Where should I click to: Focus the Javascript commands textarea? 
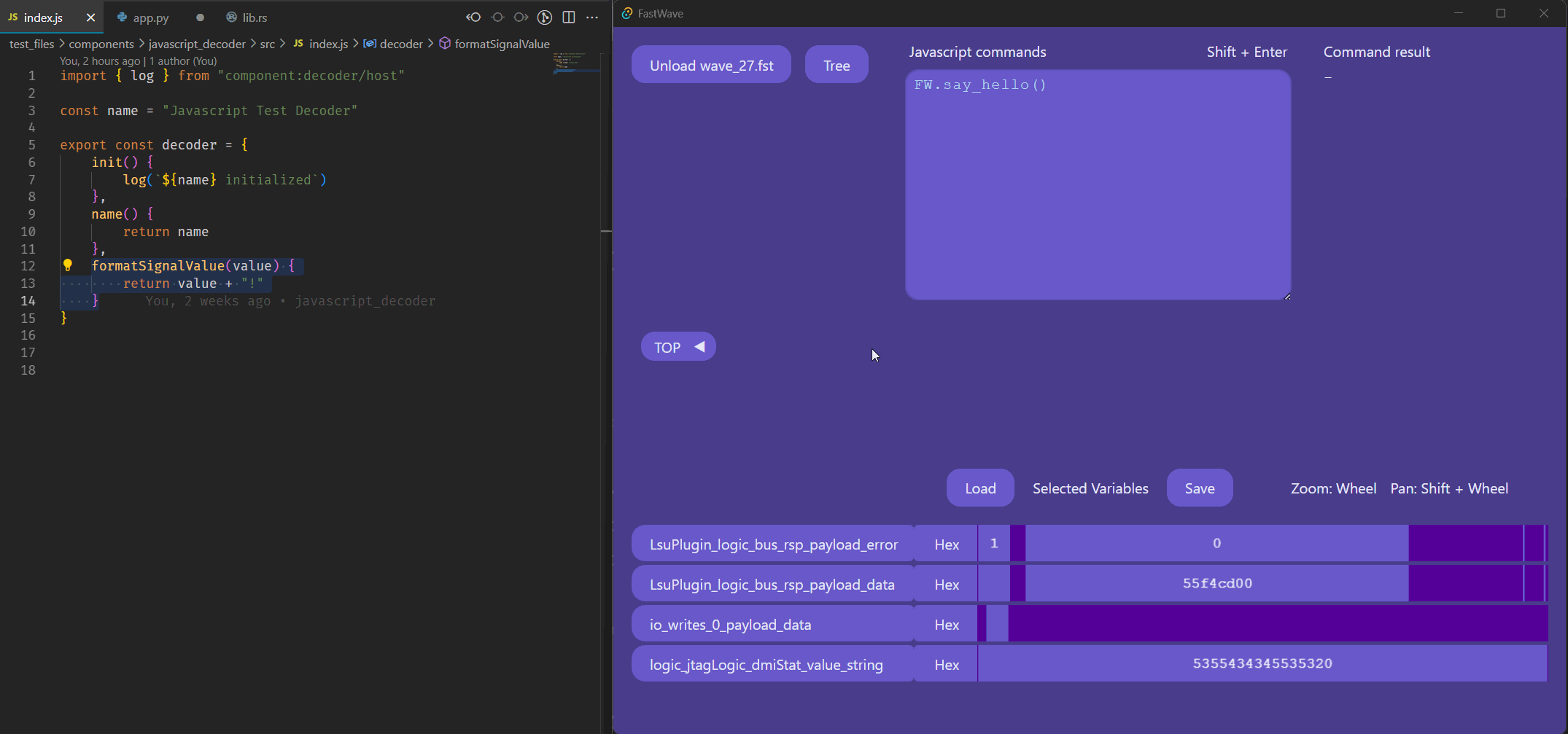click(1098, 184)
